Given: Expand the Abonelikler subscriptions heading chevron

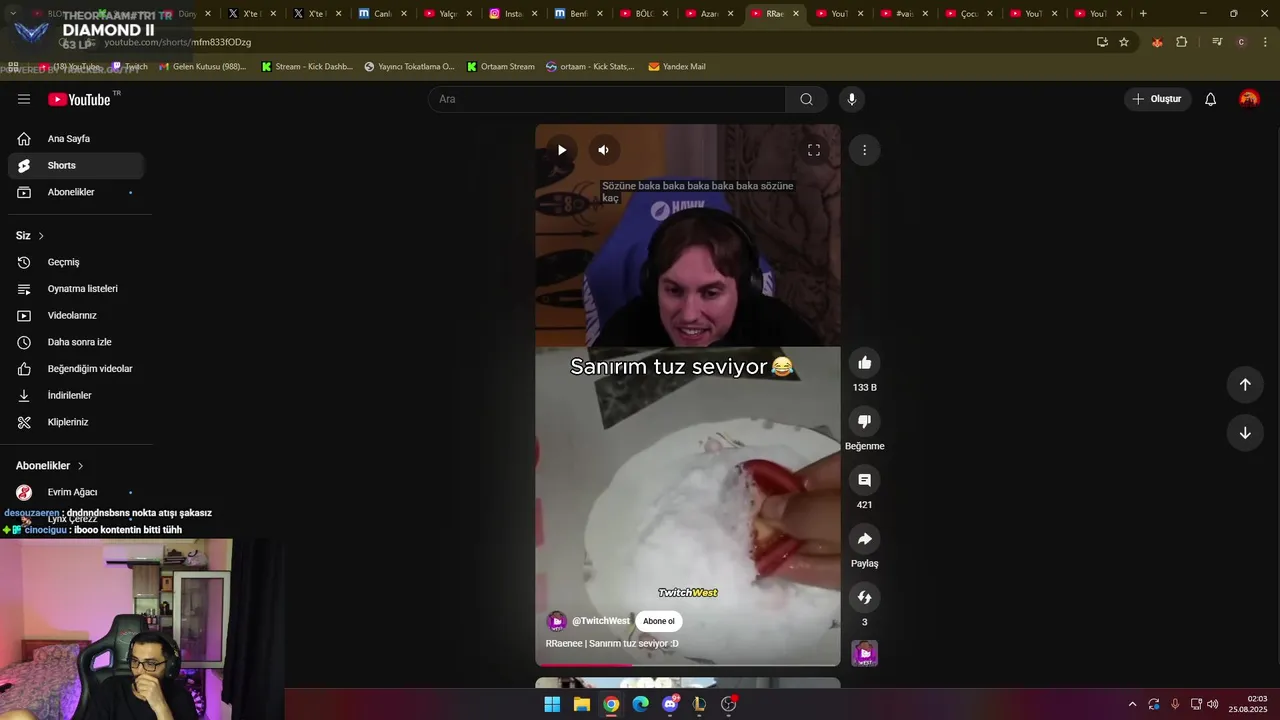Looking at the screenshot, I should pos(81,466).
